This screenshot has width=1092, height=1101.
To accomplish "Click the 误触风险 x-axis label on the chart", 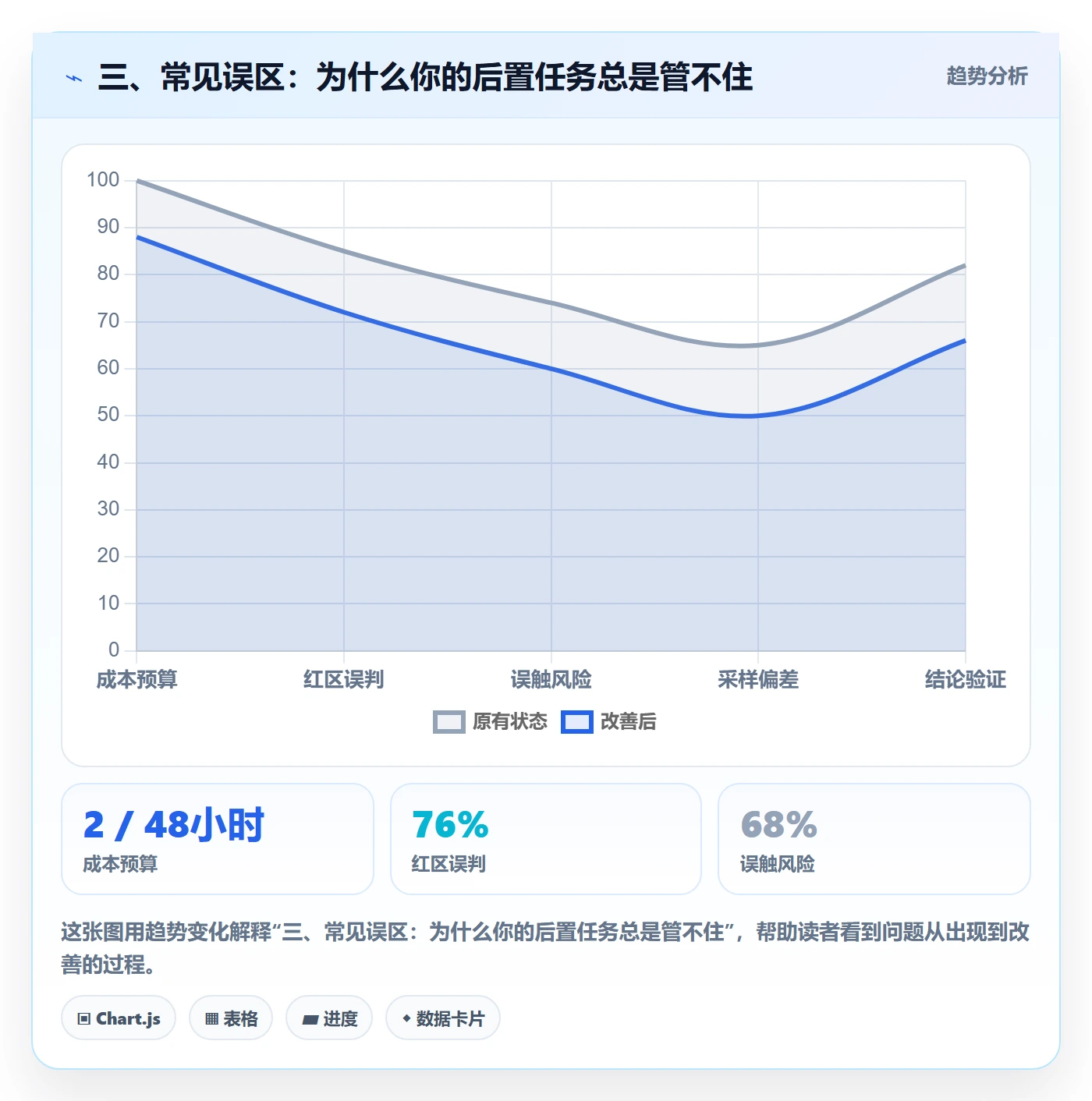I will 551,679.
